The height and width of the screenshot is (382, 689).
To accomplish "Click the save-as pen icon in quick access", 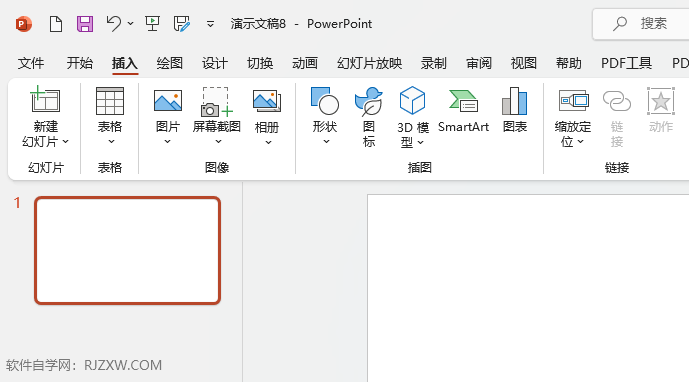I will [x=181, y=24].
